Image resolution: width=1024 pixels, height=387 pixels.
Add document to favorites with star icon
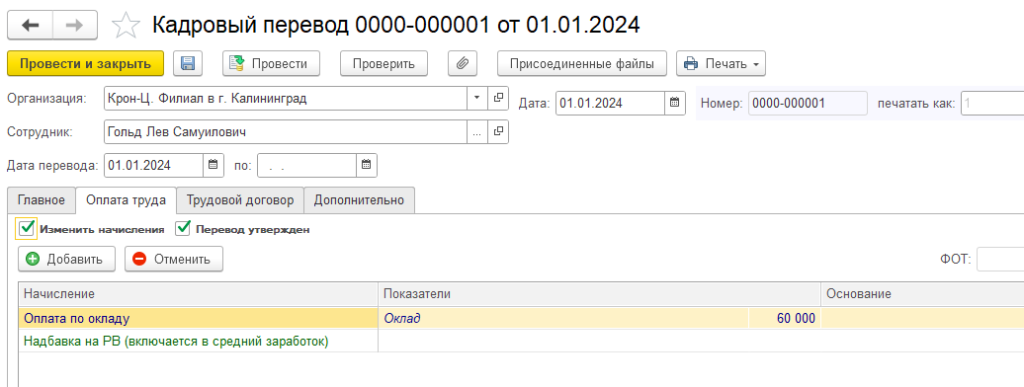[x=125, y=25]
